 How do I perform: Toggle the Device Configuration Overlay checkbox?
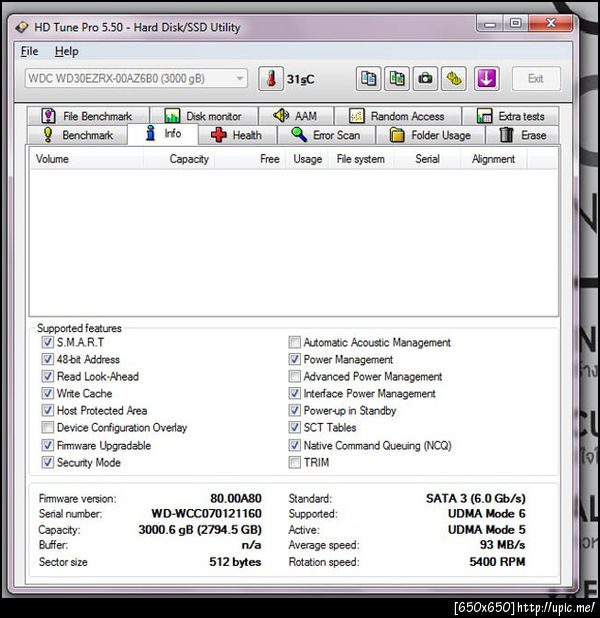coord(47,427)
